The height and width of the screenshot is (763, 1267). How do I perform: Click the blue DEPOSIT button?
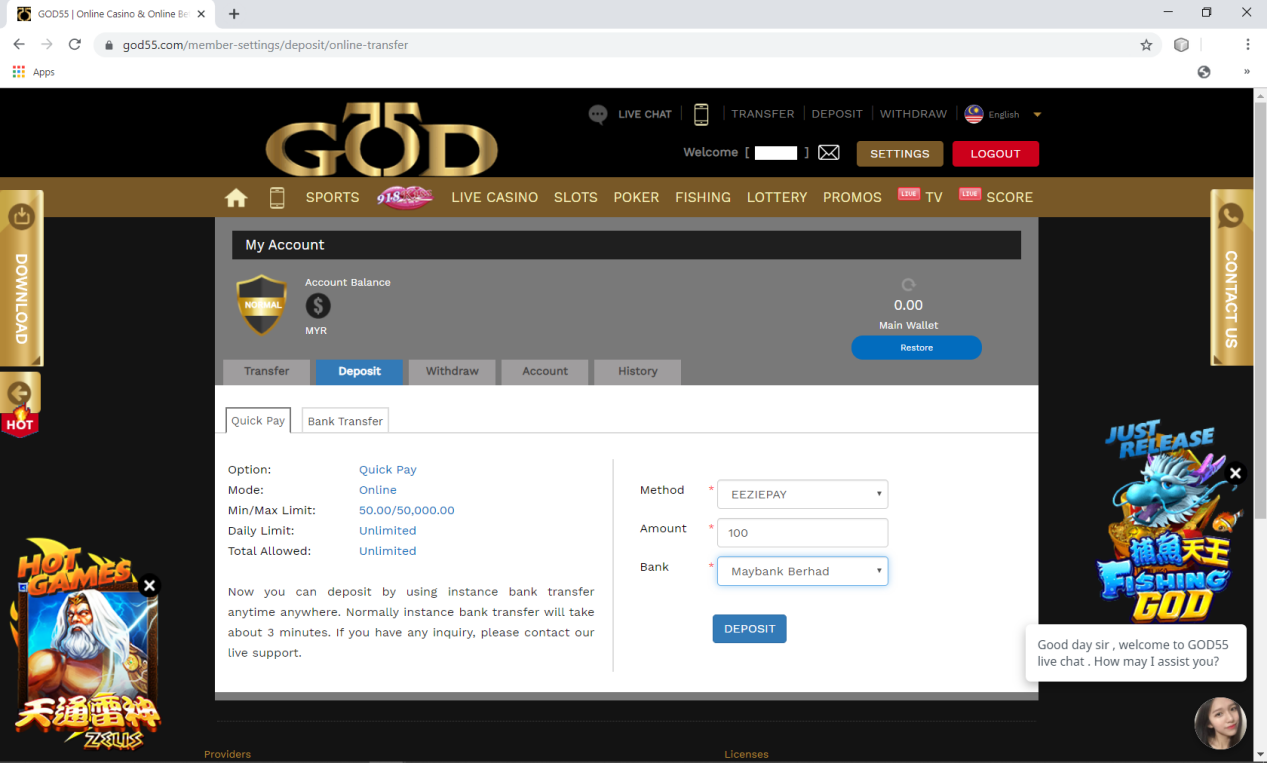(749, 629)
